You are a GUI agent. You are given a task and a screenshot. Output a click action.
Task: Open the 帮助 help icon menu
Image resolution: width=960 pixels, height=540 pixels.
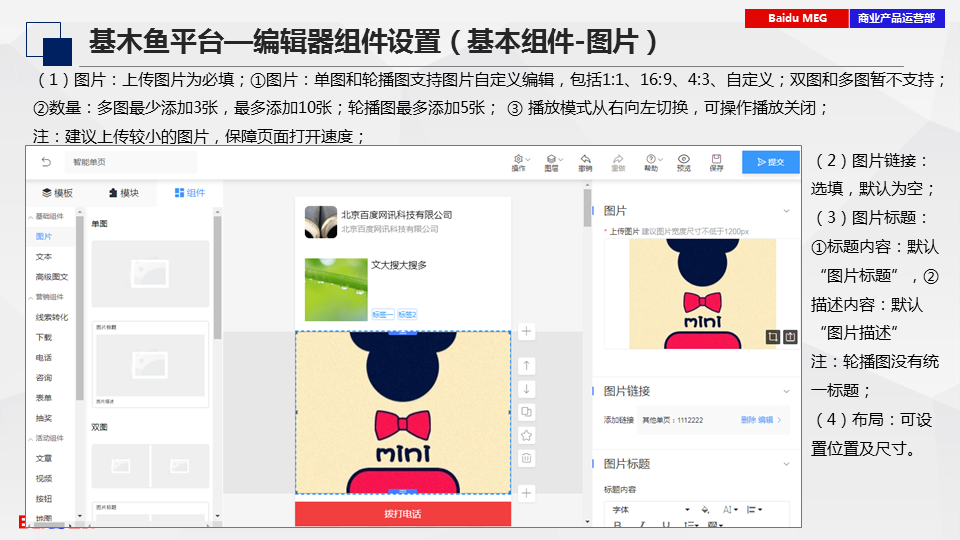652,163
